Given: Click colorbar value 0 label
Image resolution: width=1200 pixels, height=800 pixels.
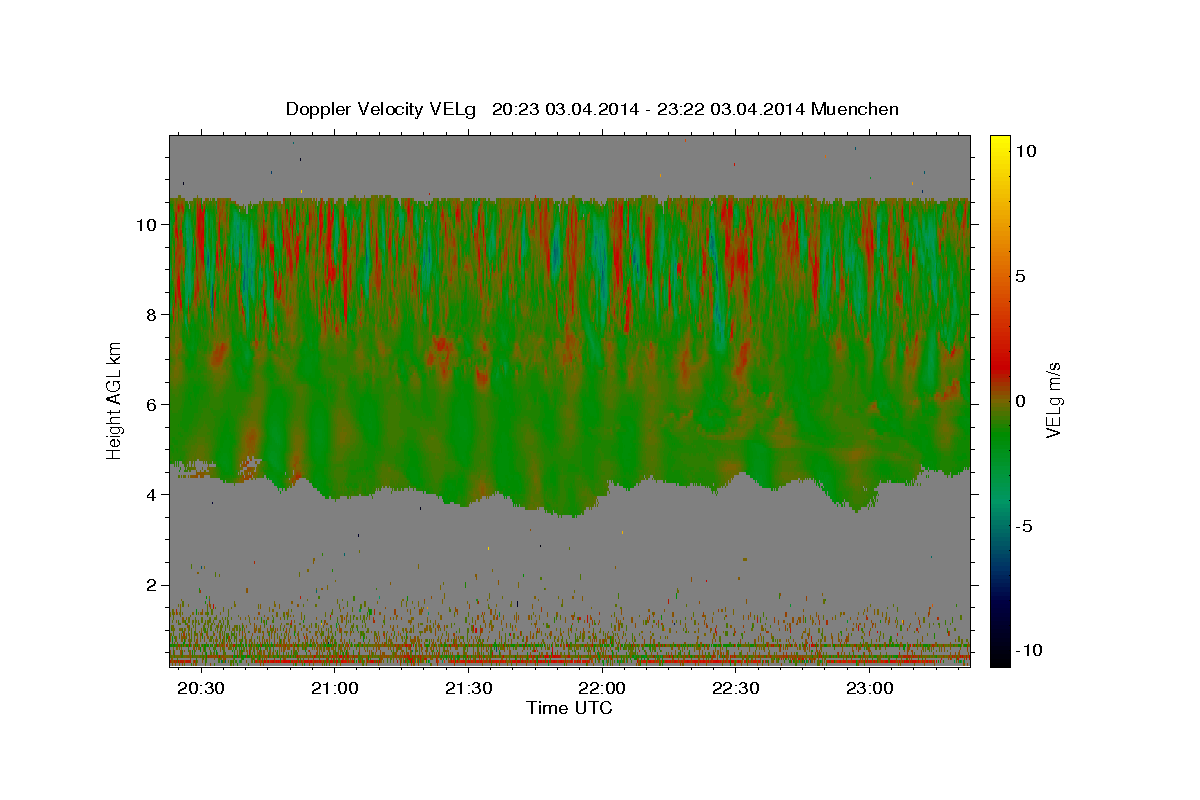Looking at the screenshot, I should [x=1022, y=401].
